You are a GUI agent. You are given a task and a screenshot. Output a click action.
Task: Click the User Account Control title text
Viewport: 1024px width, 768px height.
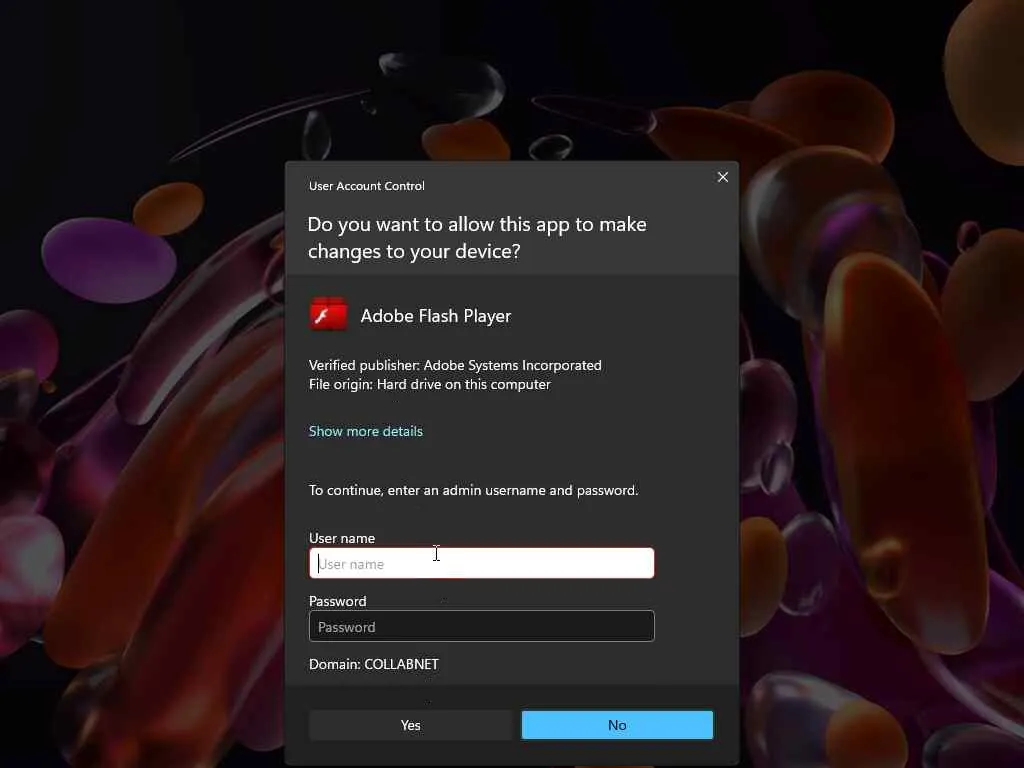(x=366, y=186)
